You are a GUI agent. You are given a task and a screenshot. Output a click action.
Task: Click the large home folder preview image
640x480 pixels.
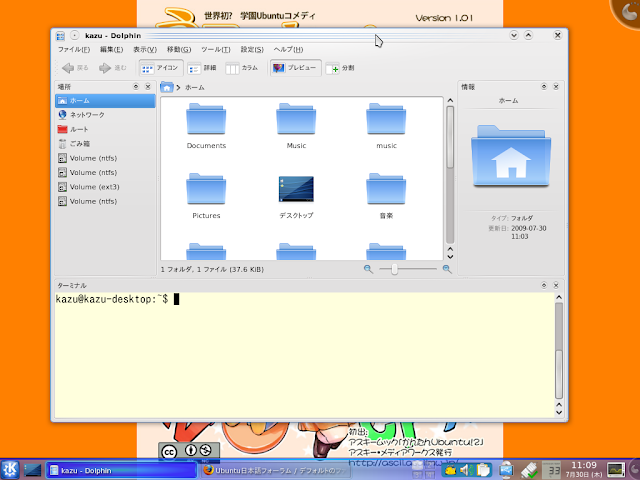point(511,156)
